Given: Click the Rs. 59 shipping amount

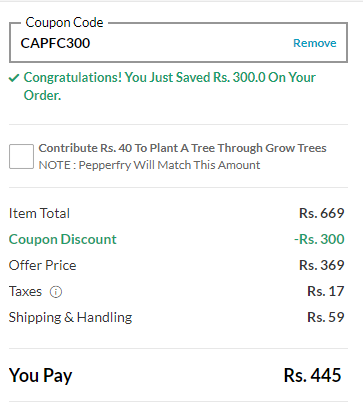Looking at the screenshot, I should [326, 317].
